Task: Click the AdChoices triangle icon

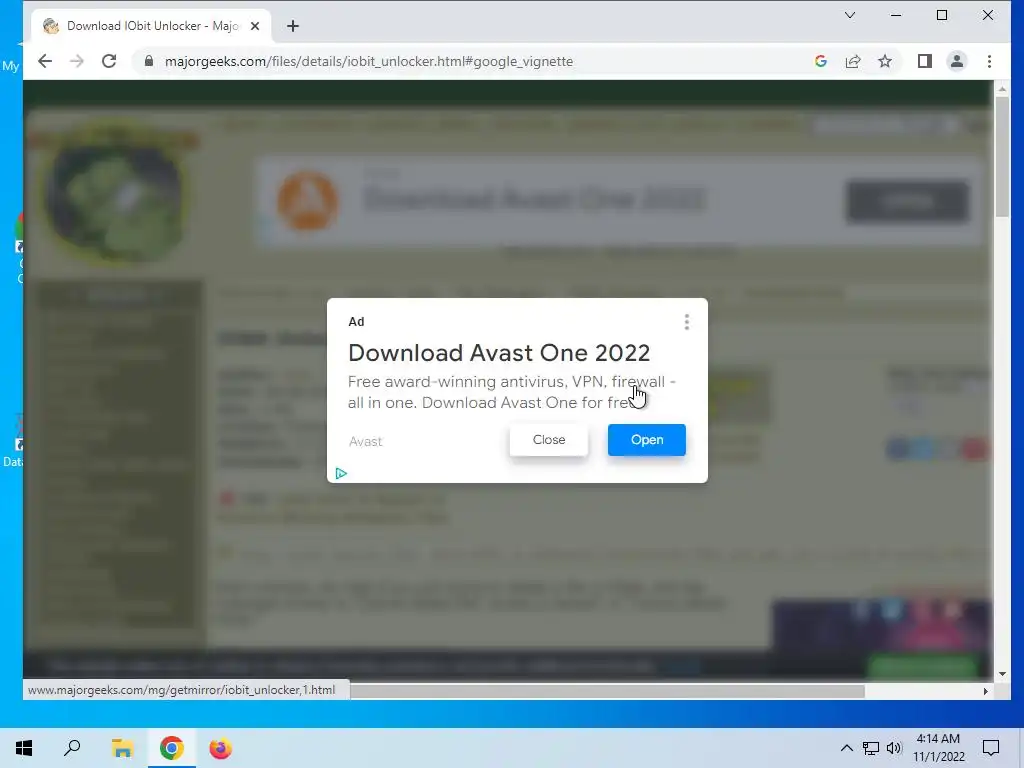Action: pos(341,473)
